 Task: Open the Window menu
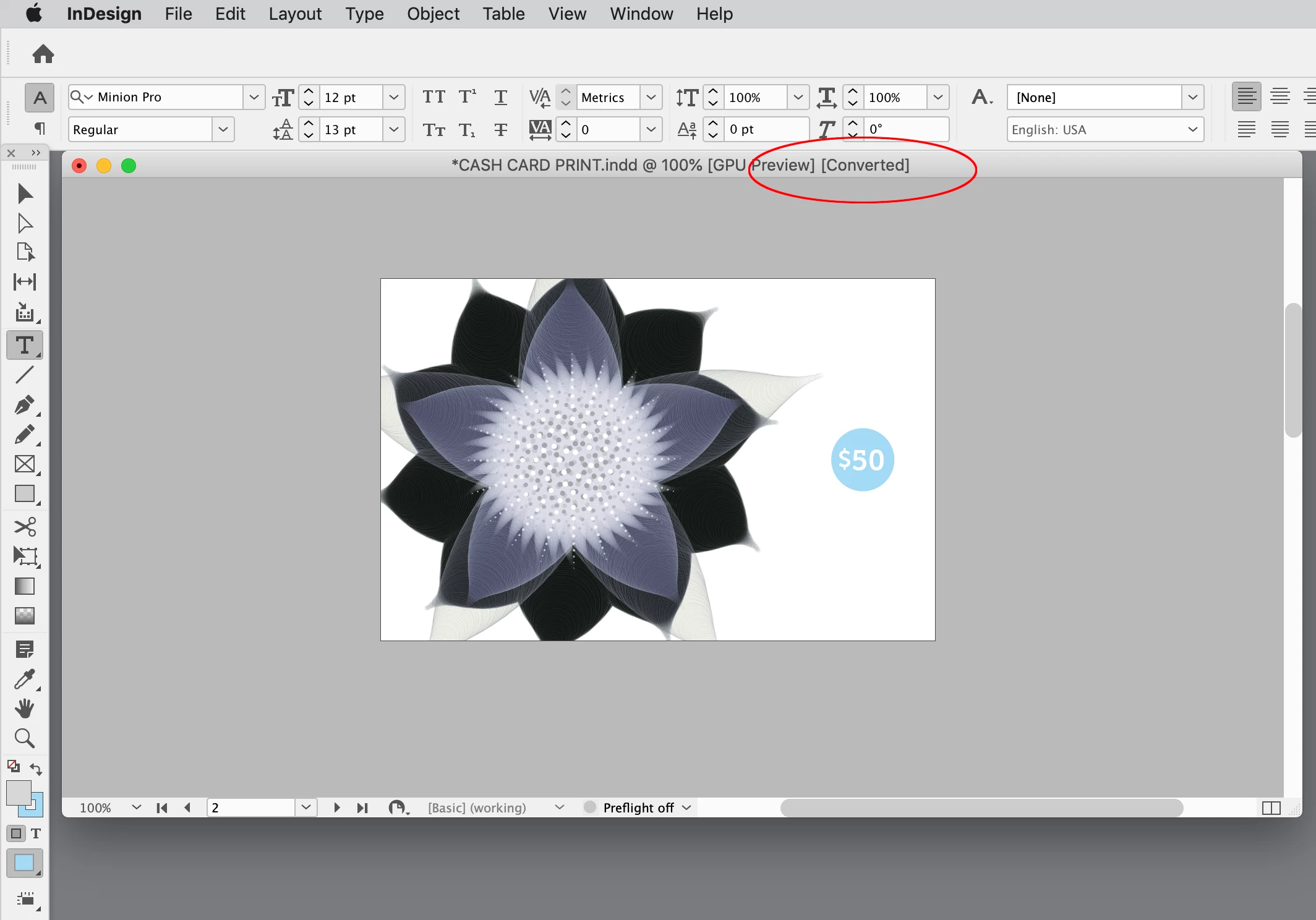pyautogui.click(x=641, y=14)
